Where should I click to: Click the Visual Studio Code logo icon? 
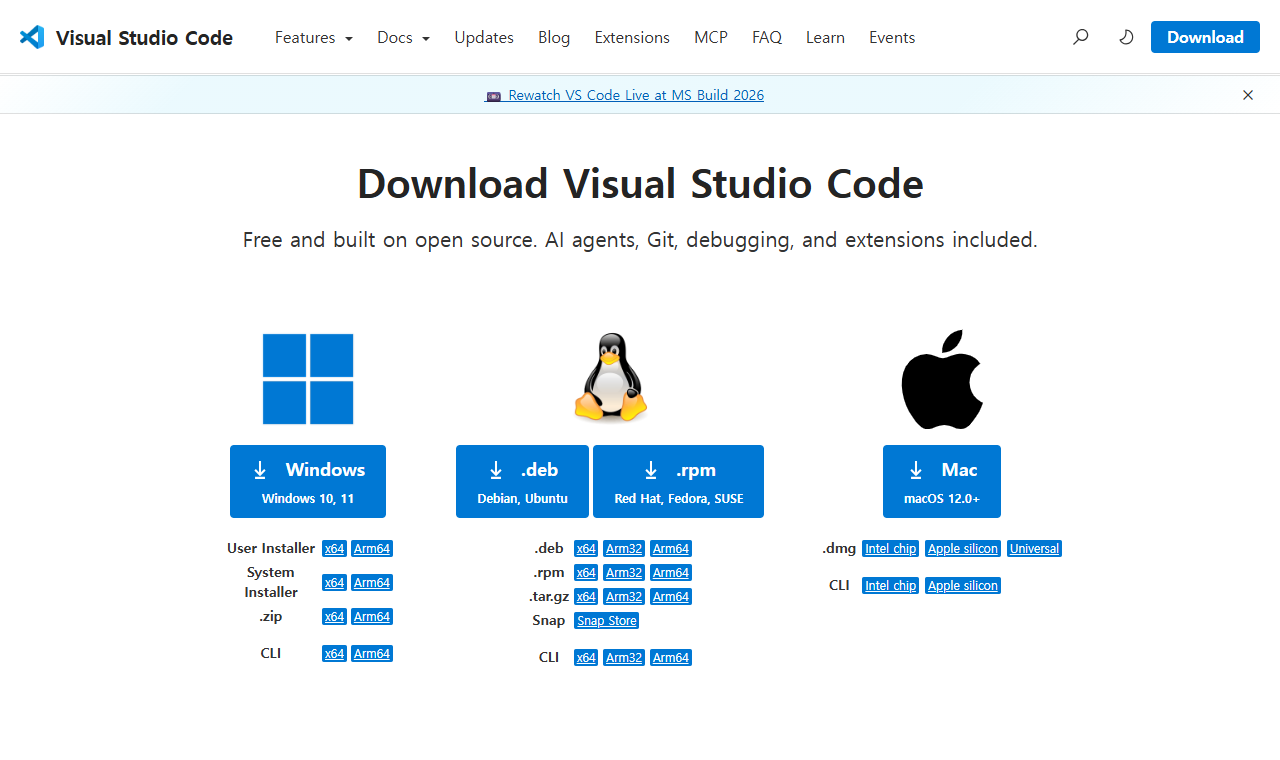32,37
